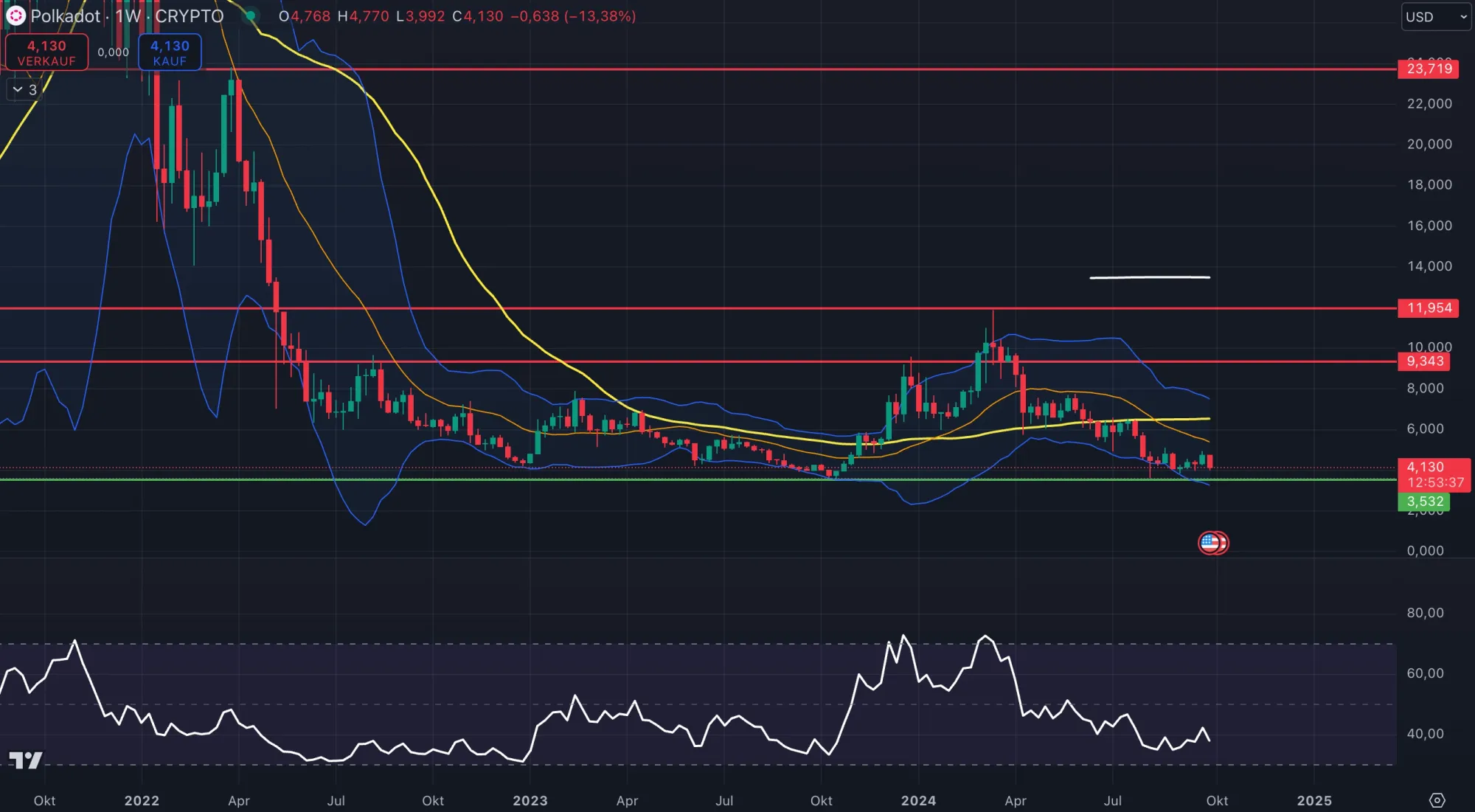Viewport: 1475px width, 812px height.
Task: Click the 2023 label on time axis
Action: [530, 800]
